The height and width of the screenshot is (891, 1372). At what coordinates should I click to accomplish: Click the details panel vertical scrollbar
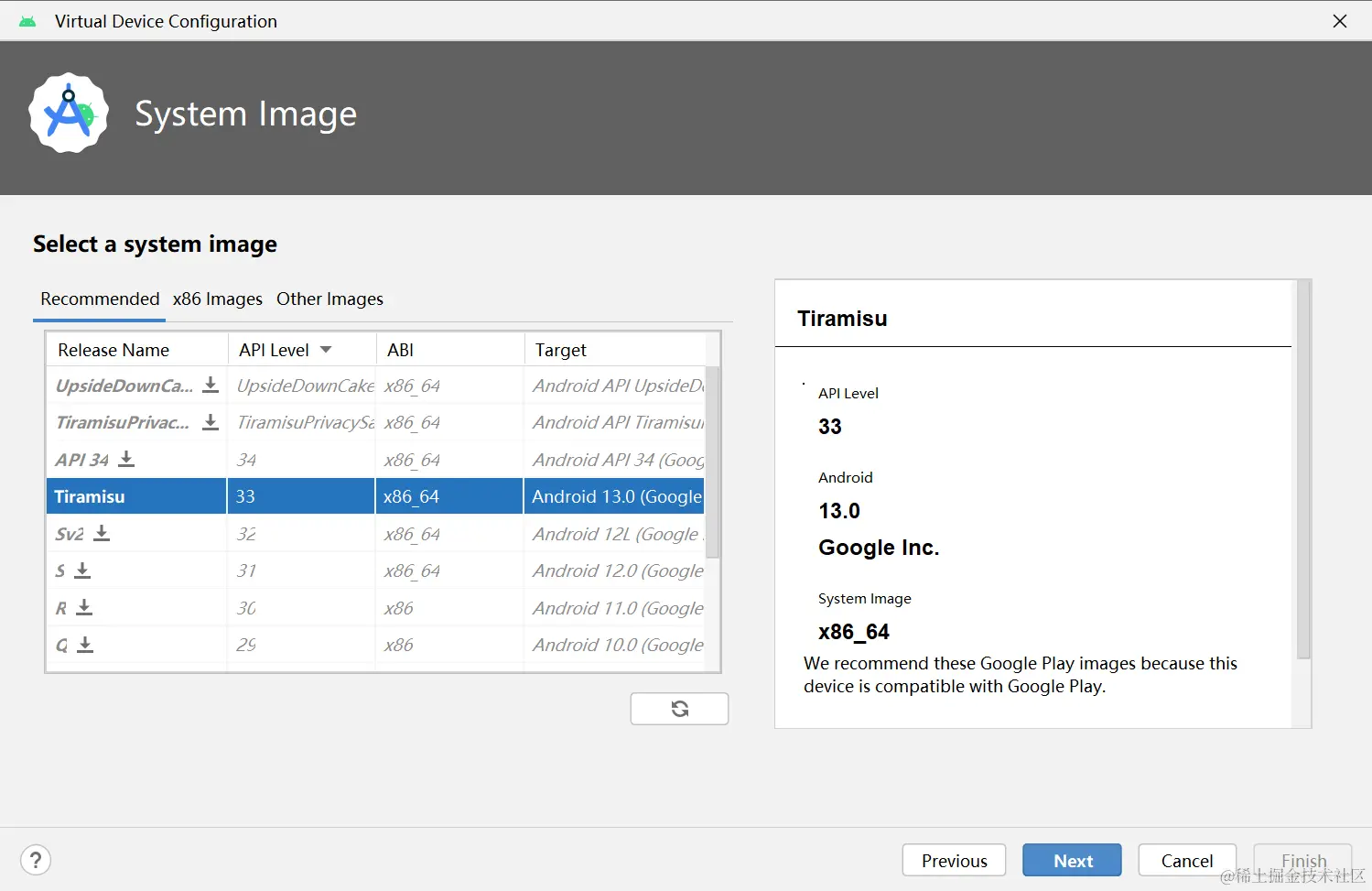[1303, 469]
